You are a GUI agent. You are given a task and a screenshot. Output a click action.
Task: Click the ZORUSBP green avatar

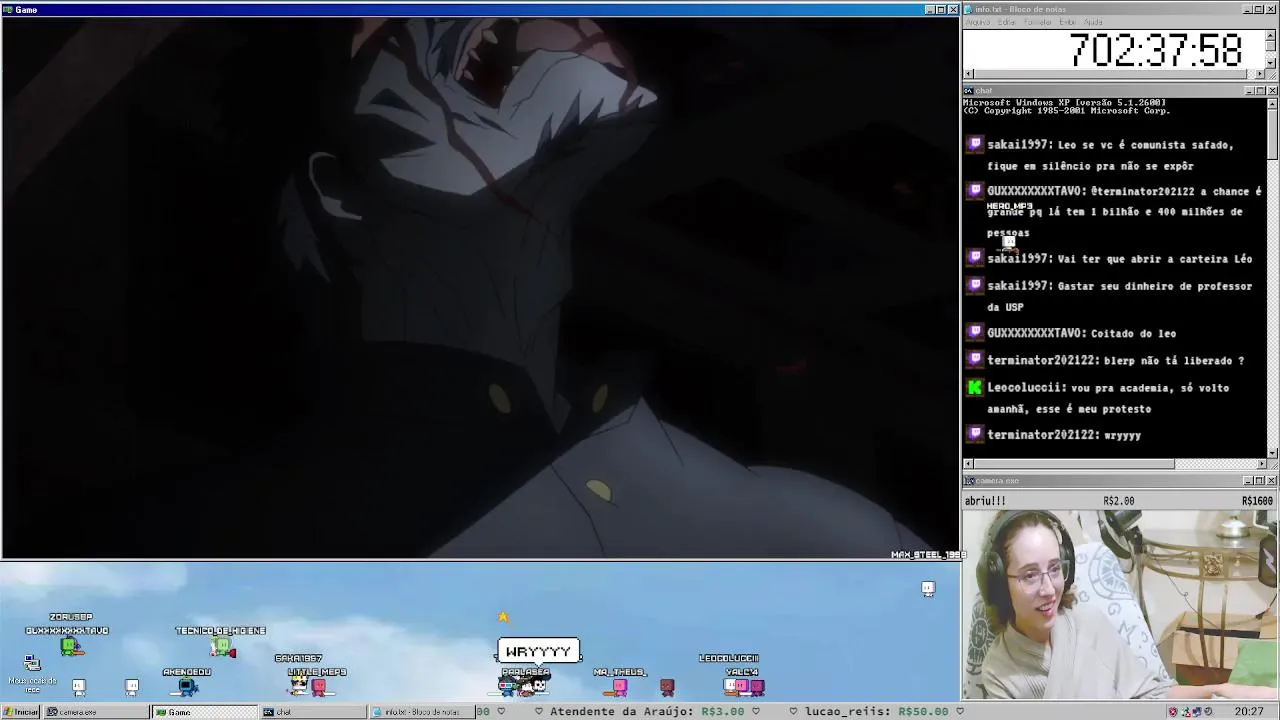coord(70,646)
